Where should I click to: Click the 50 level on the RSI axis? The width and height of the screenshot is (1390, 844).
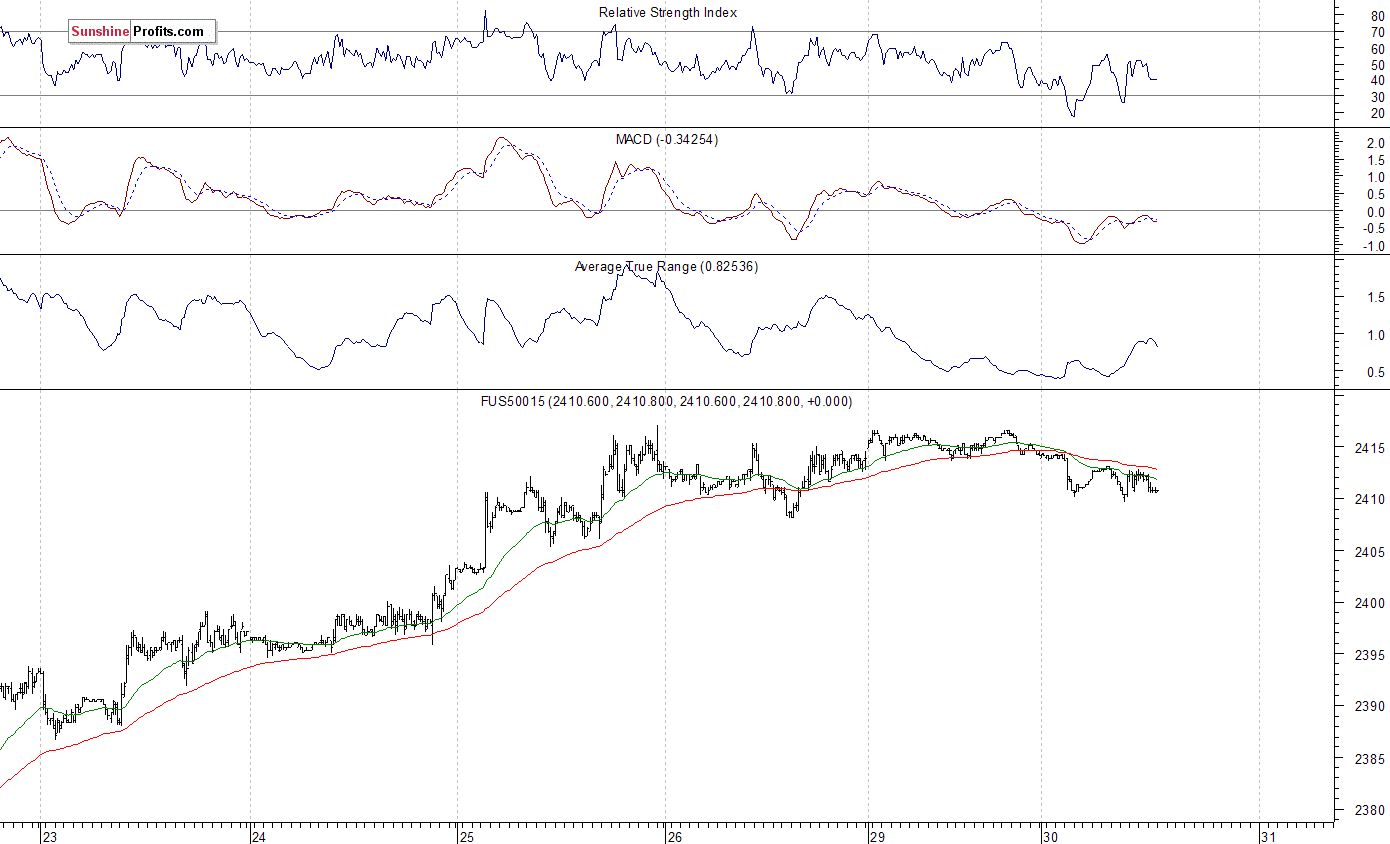pos(1377,64)
